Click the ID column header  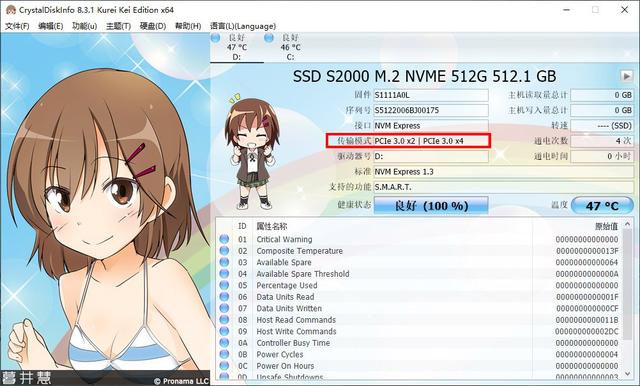point(242,226)
